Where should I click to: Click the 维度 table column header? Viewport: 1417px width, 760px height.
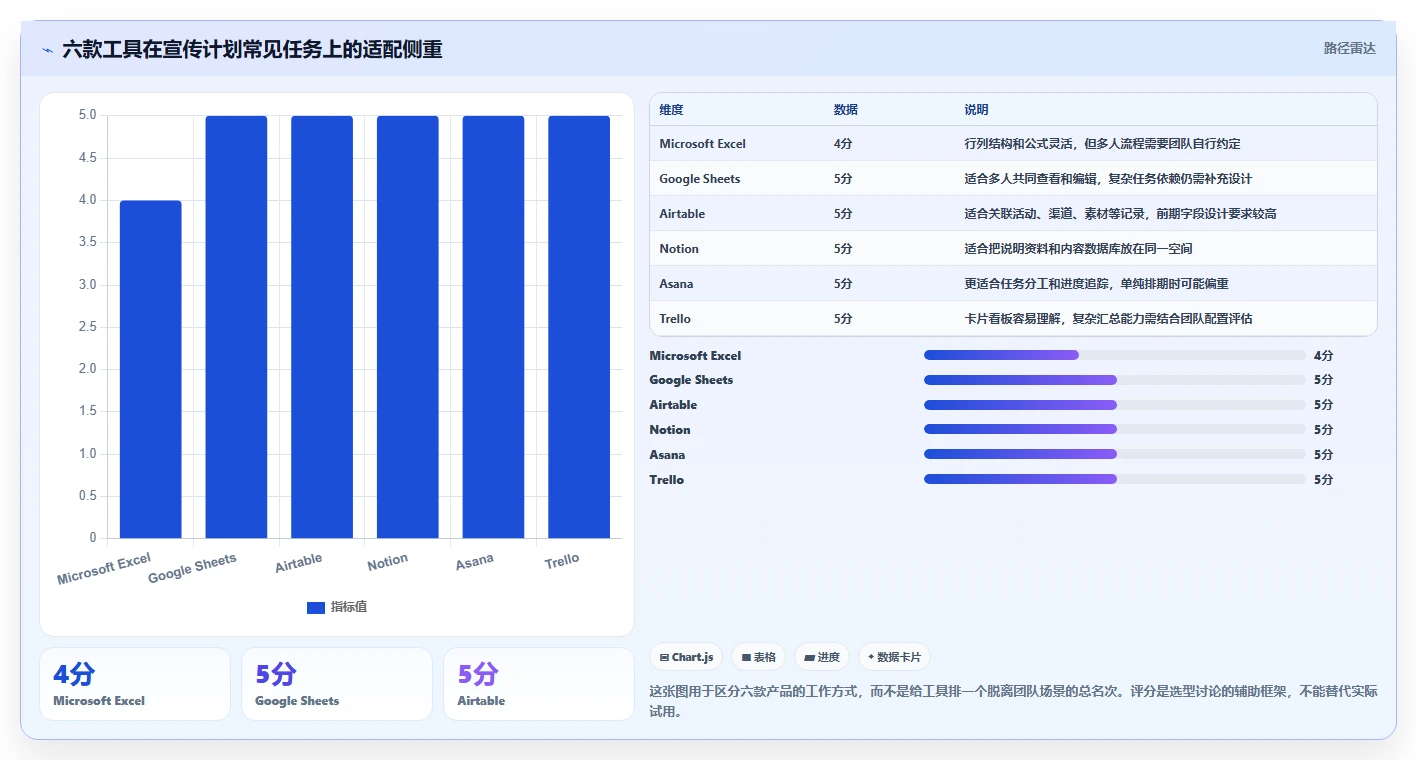tap(672, 110)
